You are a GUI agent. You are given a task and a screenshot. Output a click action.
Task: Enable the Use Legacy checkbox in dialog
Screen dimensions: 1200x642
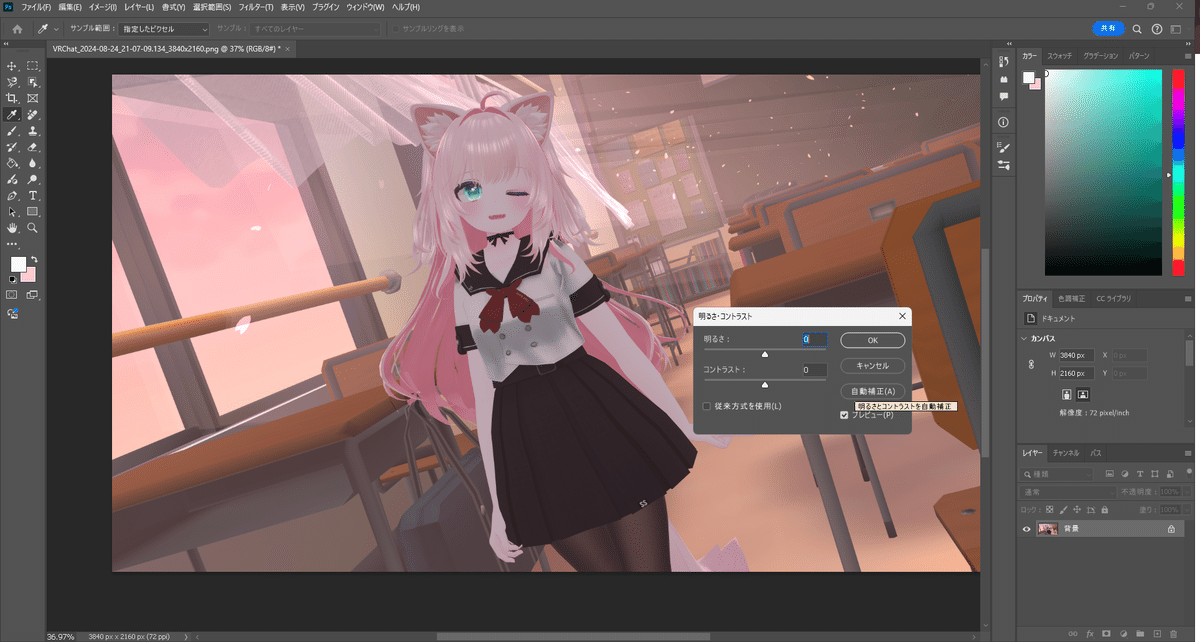pyautogui.click(x=706, y=406)
